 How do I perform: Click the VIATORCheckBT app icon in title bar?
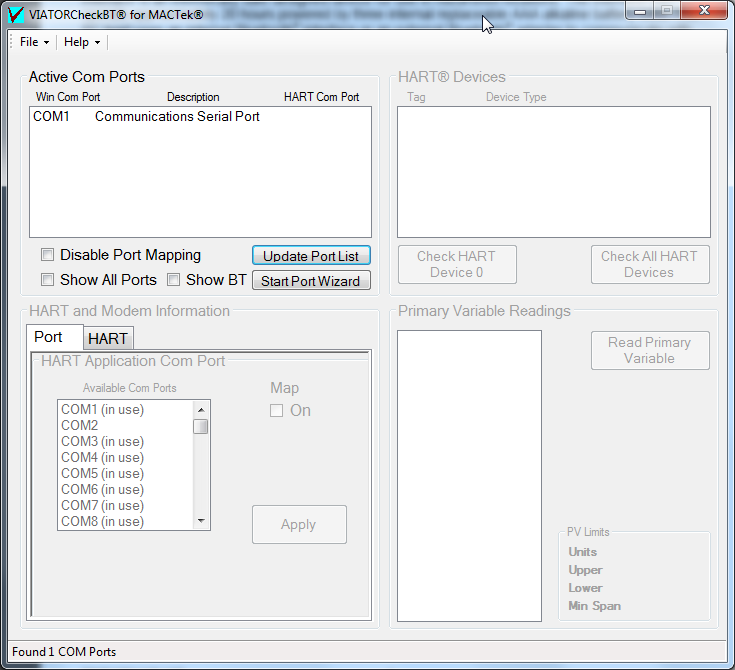16,15
